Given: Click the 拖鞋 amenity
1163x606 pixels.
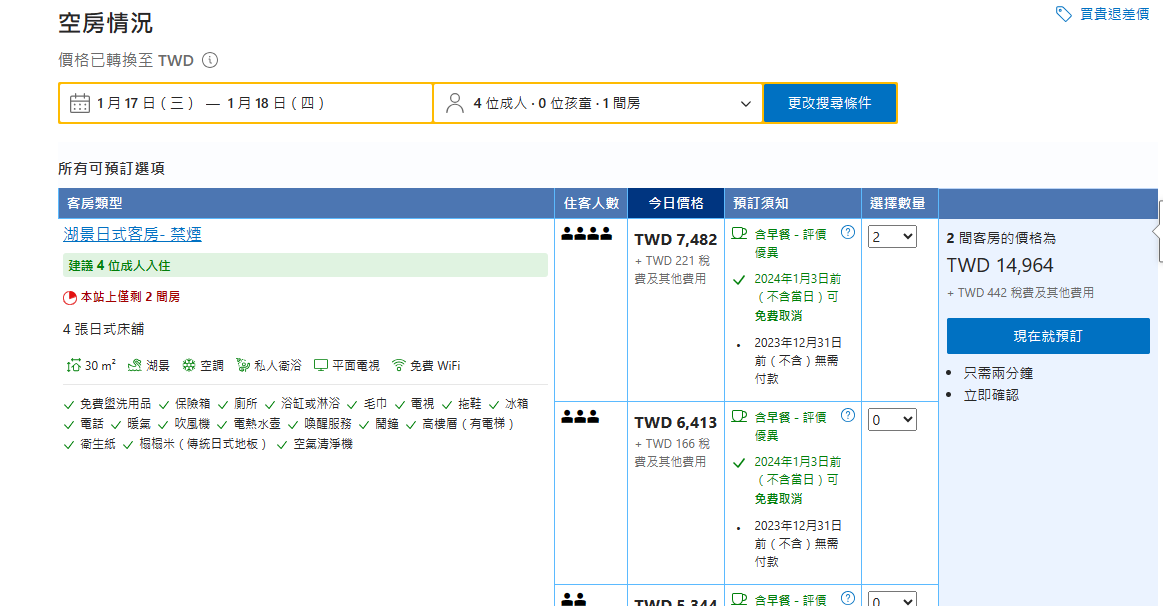Looking at the screenshot, I should (x=470, y=404).
